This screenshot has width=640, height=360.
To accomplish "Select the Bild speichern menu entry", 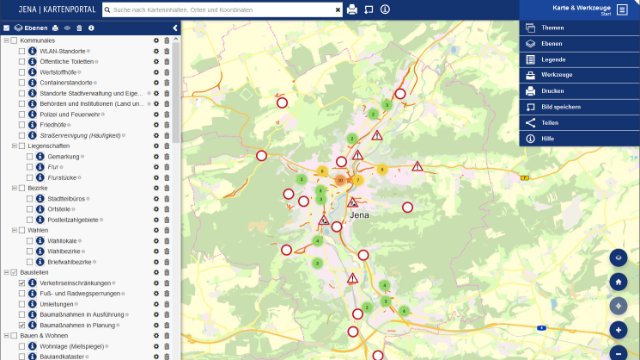I will [x=579, y=107].
